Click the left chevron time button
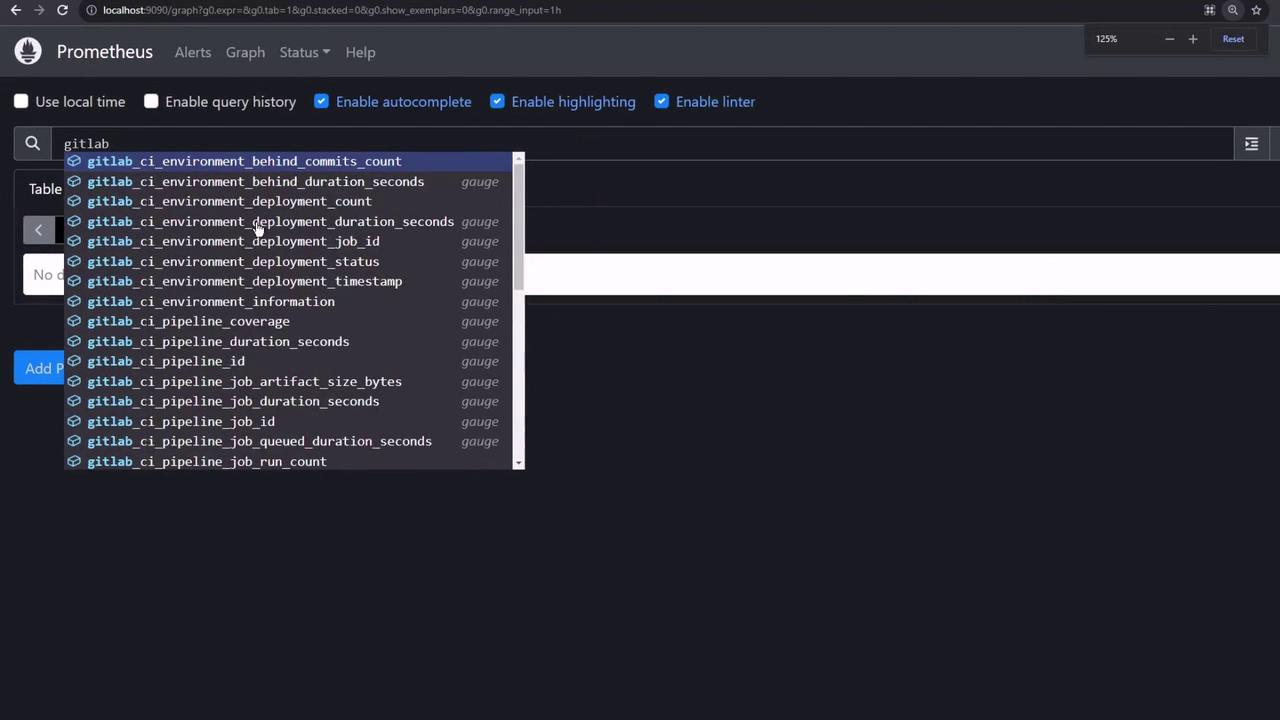 click(x=38, y=230)
